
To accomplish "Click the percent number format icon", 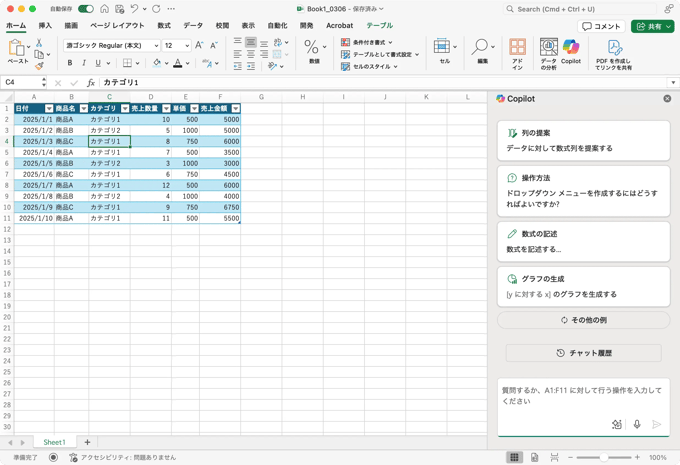I will [x=311, y=46].
